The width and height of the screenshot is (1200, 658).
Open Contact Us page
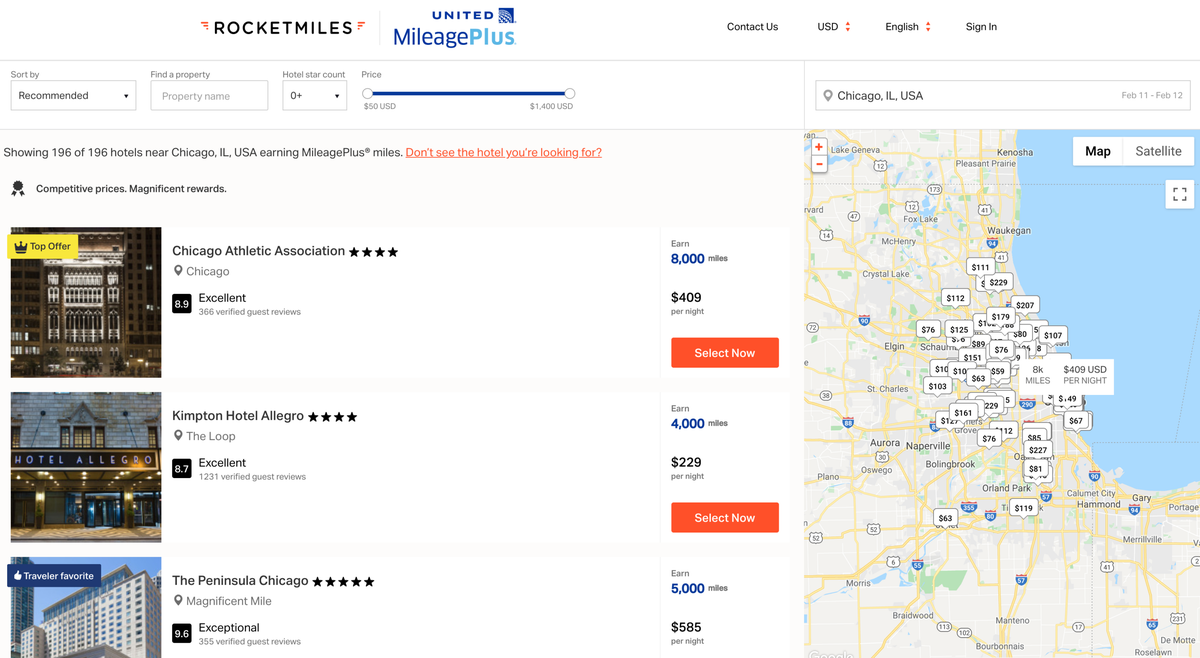pyautogui.click(x=752, y=27)
